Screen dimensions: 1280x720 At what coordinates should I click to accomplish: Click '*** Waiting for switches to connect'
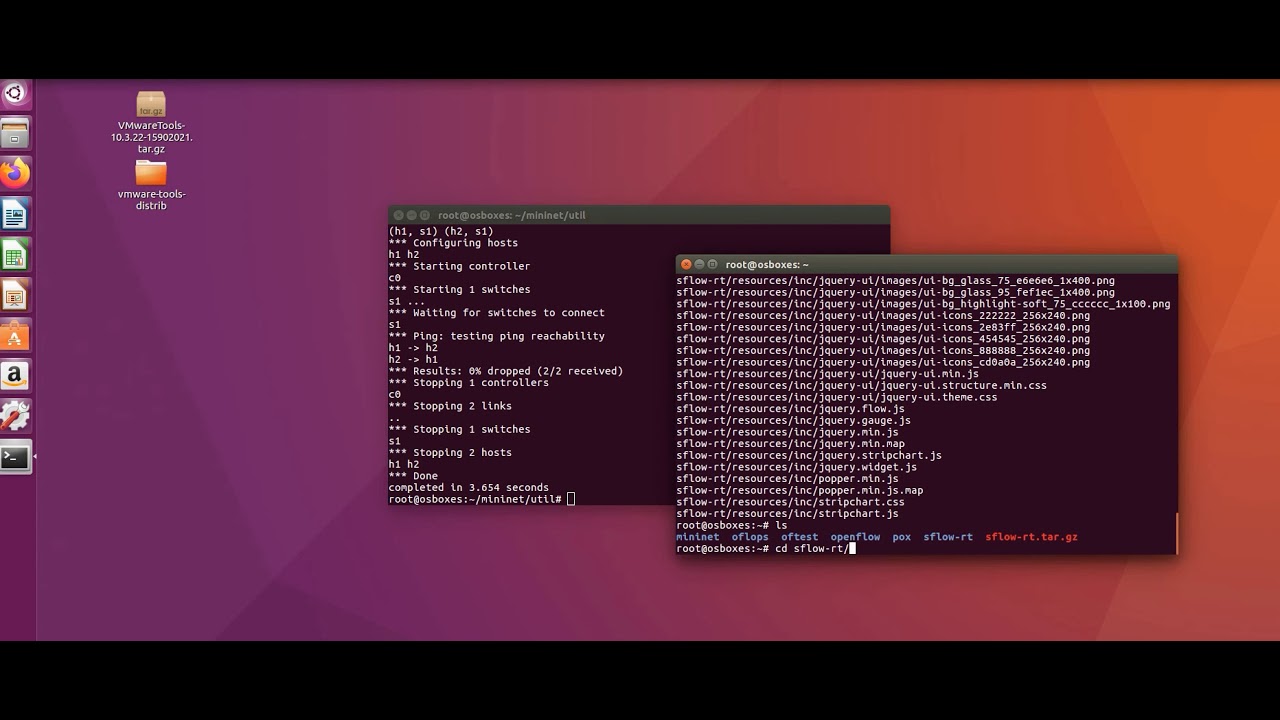point(496,313)
